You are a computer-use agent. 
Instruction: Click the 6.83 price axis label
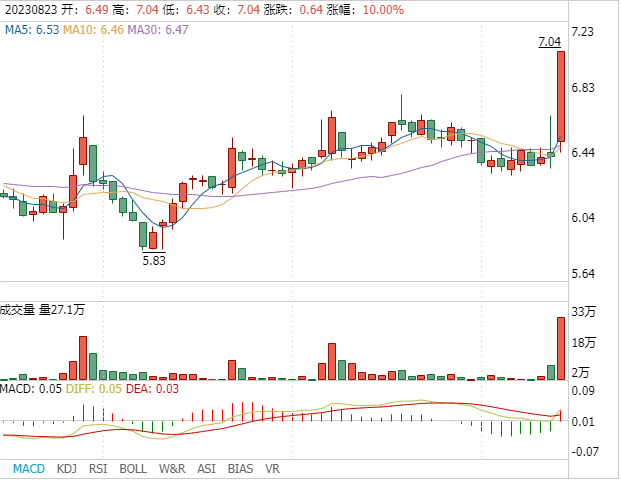583,87
